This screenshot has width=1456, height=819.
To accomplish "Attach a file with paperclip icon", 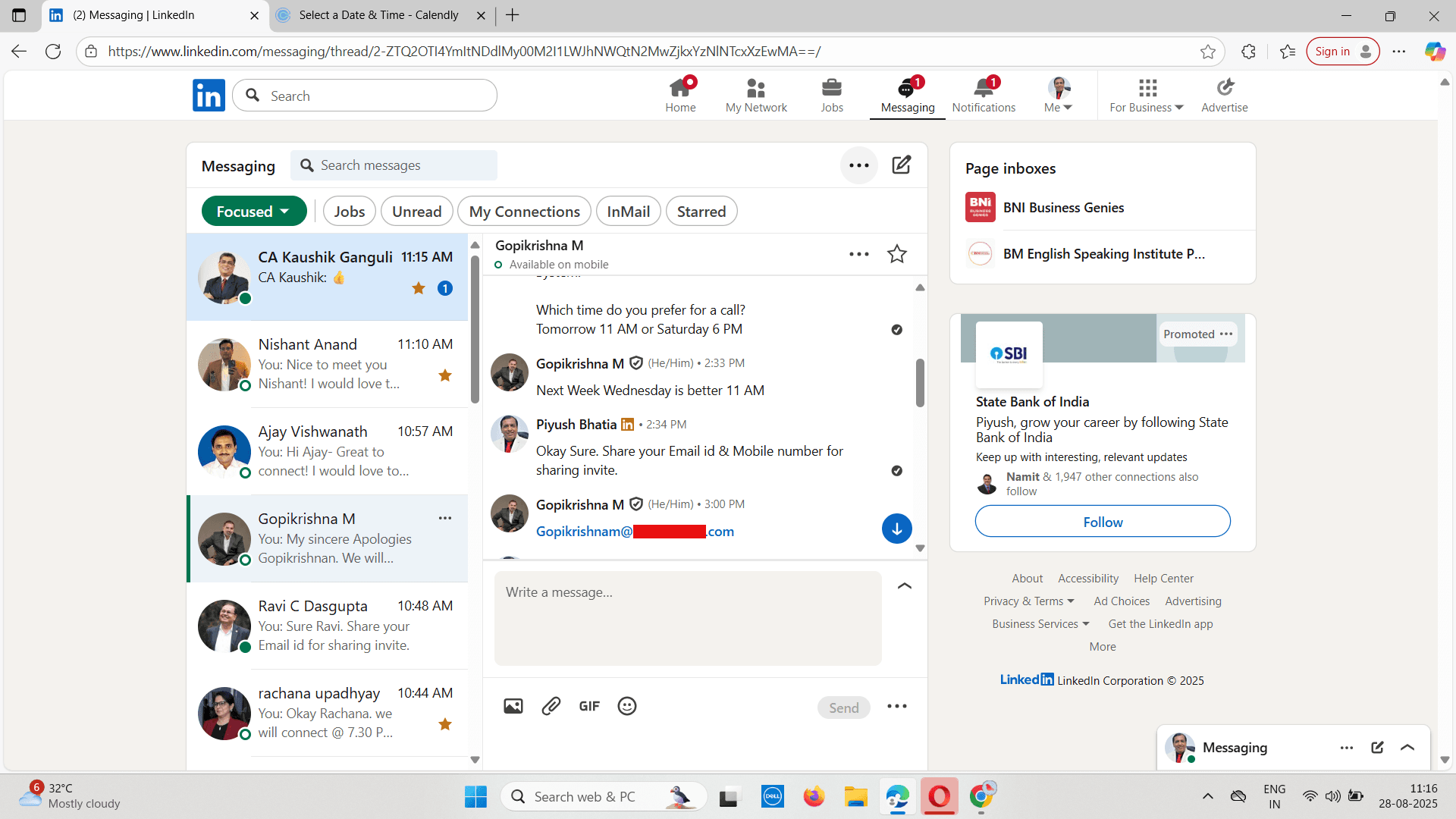I will pyautogui.click(x=551, y=706).
